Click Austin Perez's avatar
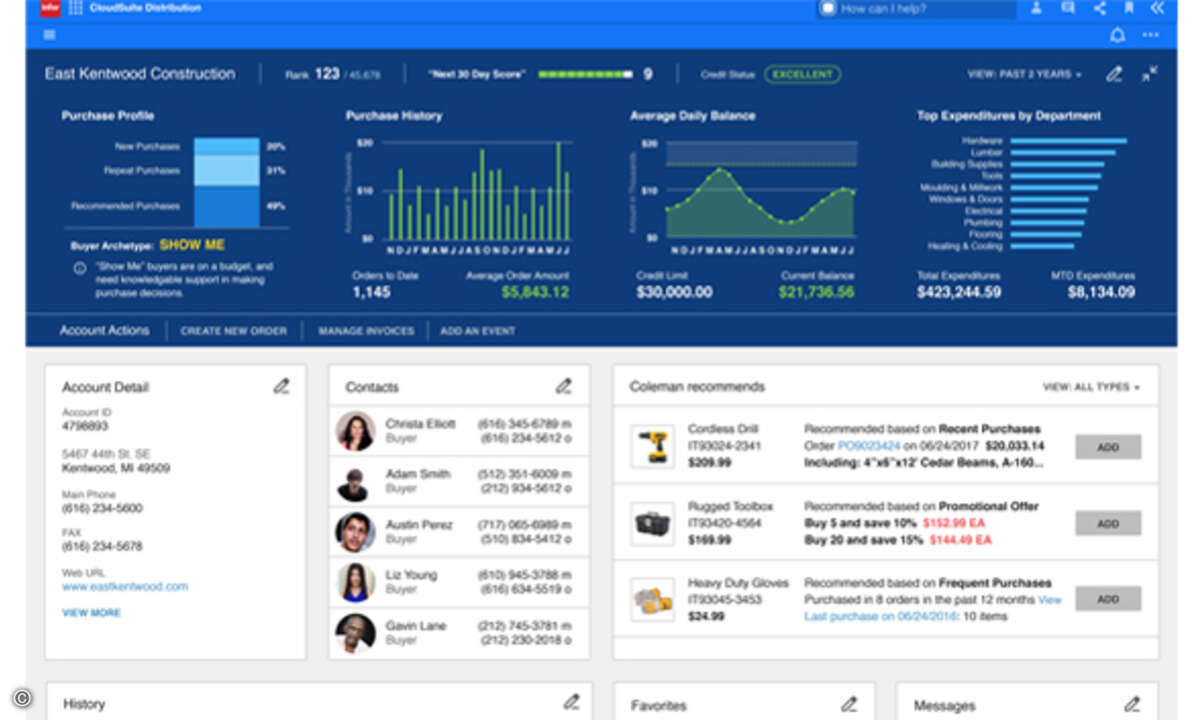This screenshot has height=720, width=1200. 355,532
